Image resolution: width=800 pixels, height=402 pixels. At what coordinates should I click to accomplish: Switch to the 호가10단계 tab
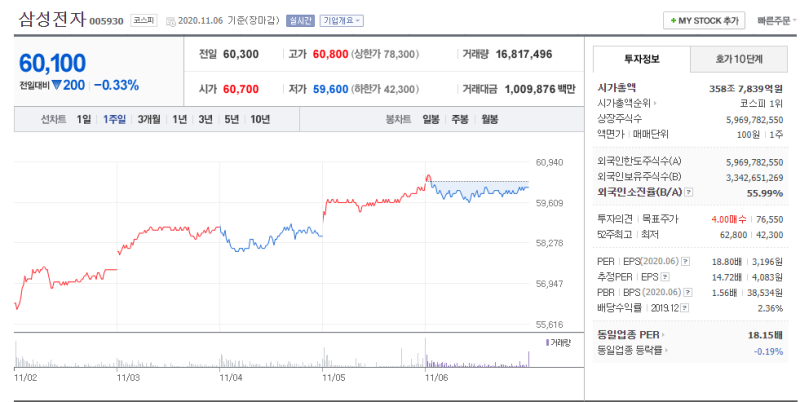pyautogui.click(x=739, y=59)
